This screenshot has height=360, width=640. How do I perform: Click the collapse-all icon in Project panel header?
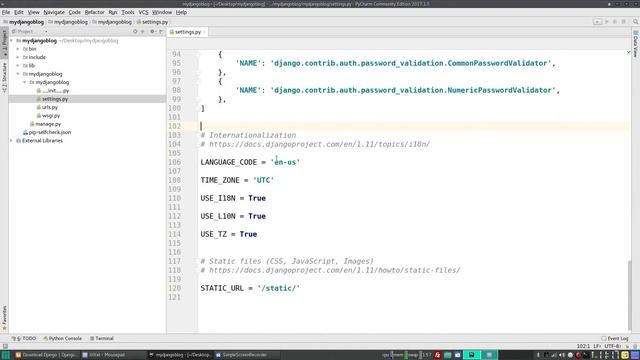(142, 31)
